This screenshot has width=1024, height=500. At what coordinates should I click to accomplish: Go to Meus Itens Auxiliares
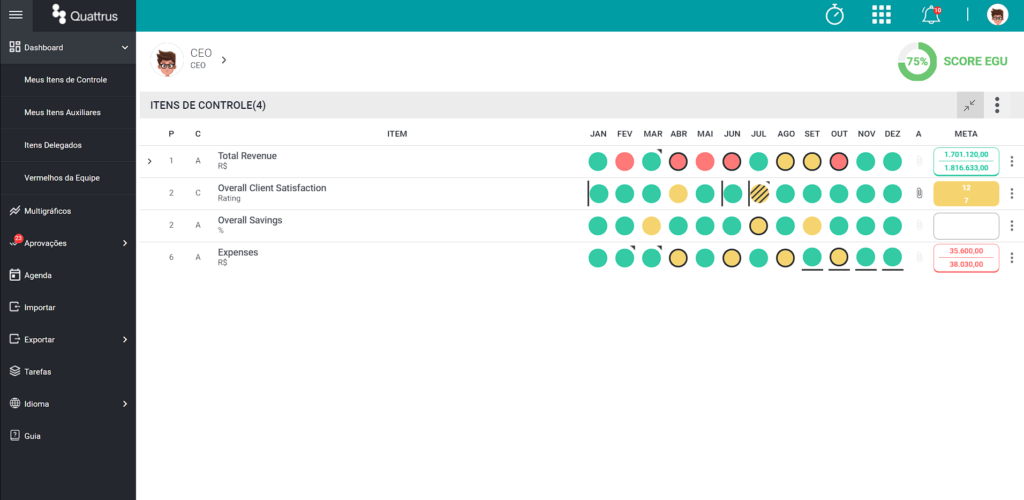coord(62,112)
